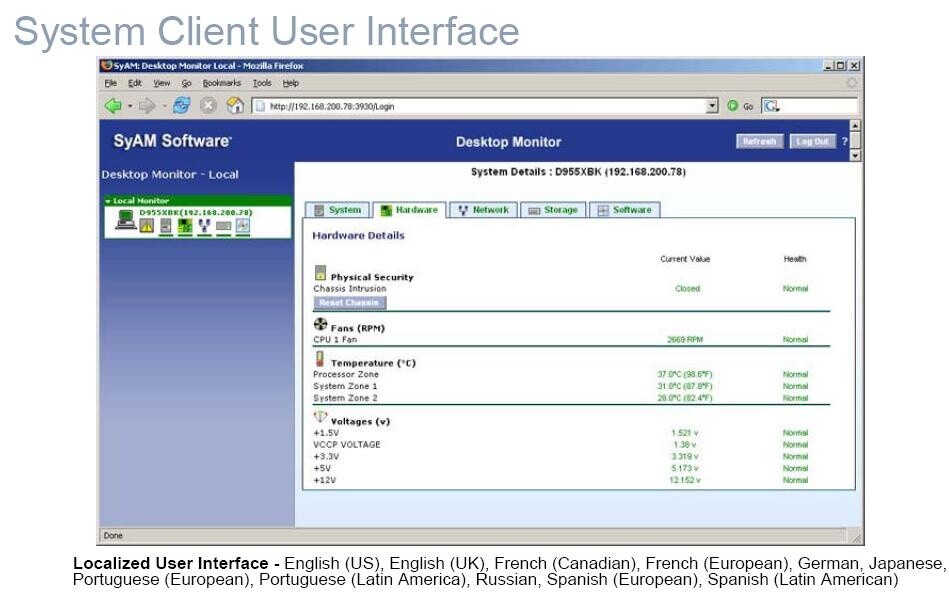Click the stop loading icon
This screenshot has width=949, height=592.
208,106
